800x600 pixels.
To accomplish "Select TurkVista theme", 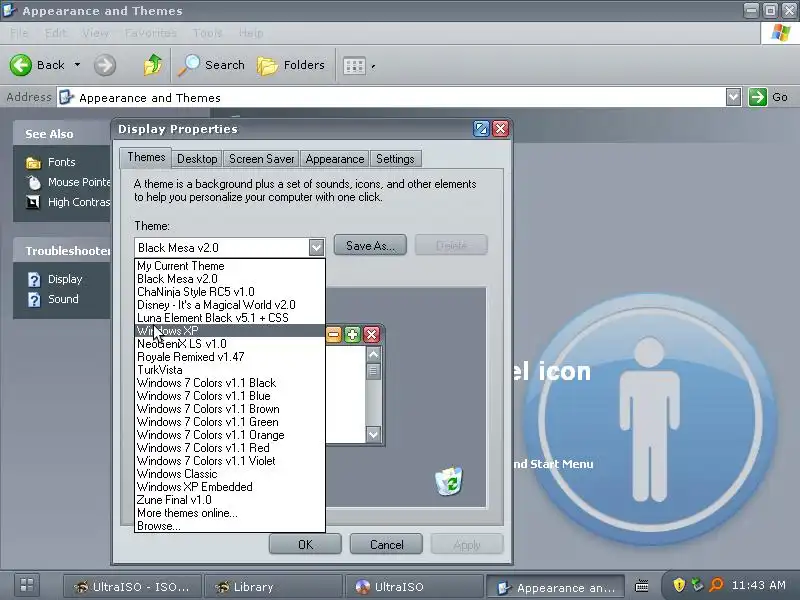I will 230,370.
